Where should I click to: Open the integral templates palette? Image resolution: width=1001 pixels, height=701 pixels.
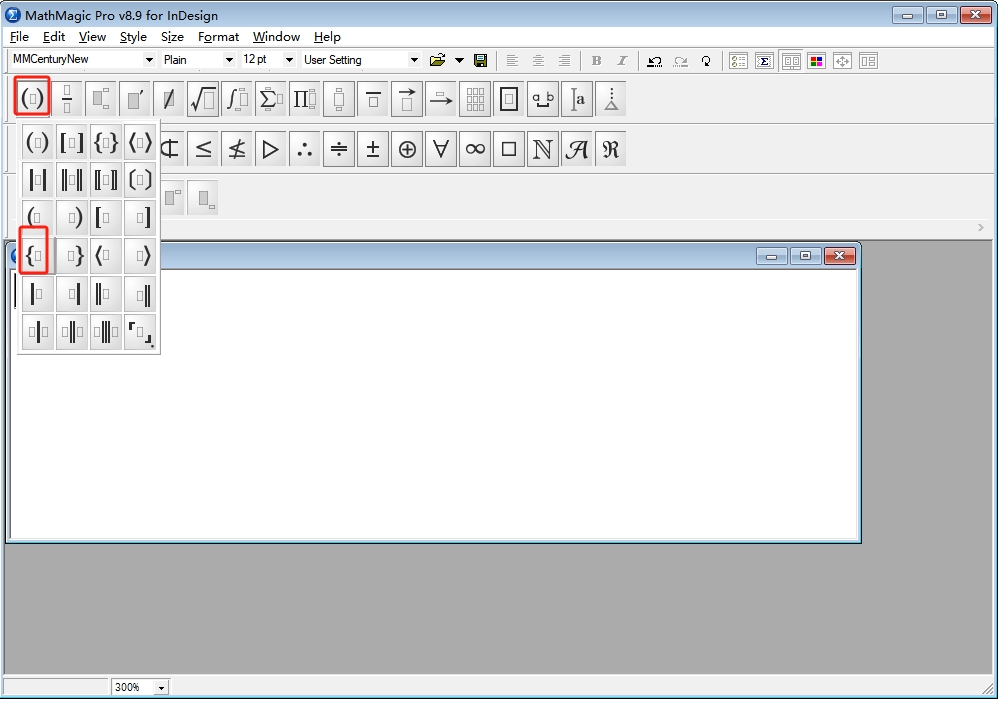[x=236, y=99]
